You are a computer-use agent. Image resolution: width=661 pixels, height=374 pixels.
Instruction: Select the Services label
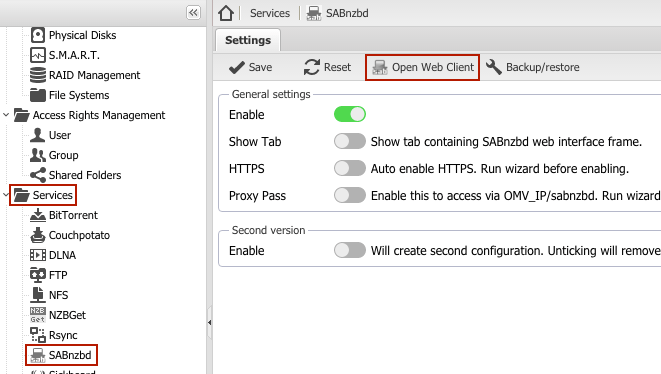[x=53, y=195]
